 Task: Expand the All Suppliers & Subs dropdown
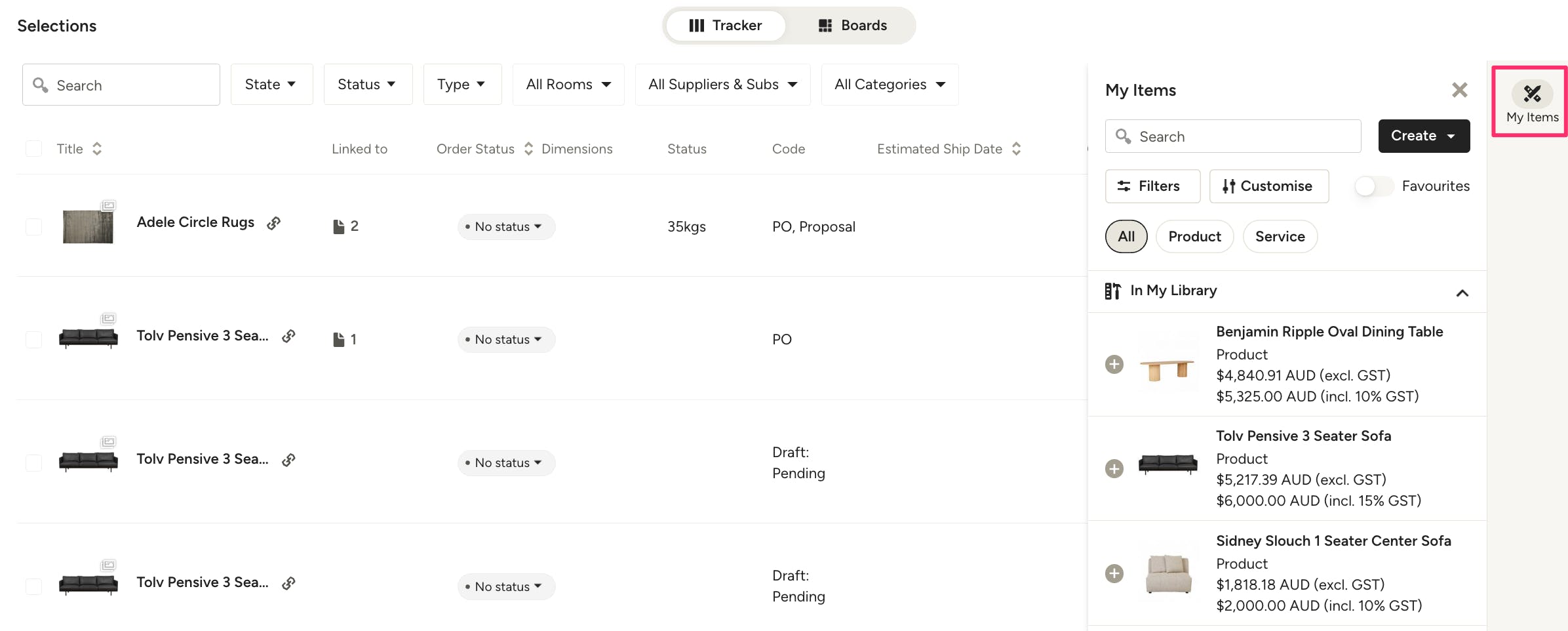pos(722,85)
